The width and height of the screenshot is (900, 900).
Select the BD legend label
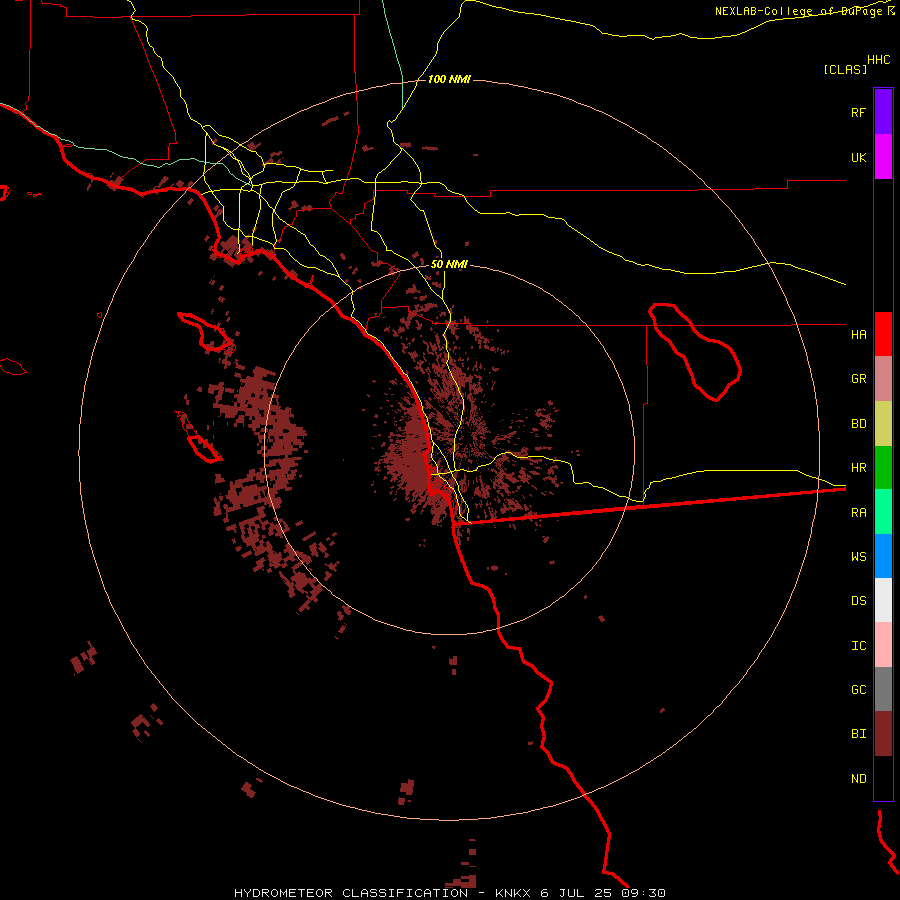tap(858, 424)
